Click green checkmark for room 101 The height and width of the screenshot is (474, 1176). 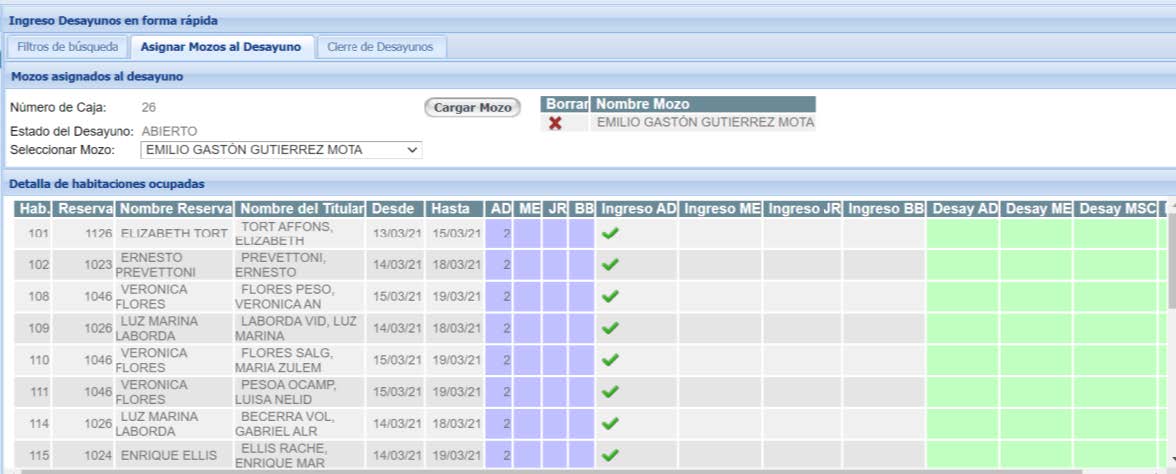pos(610,234)
